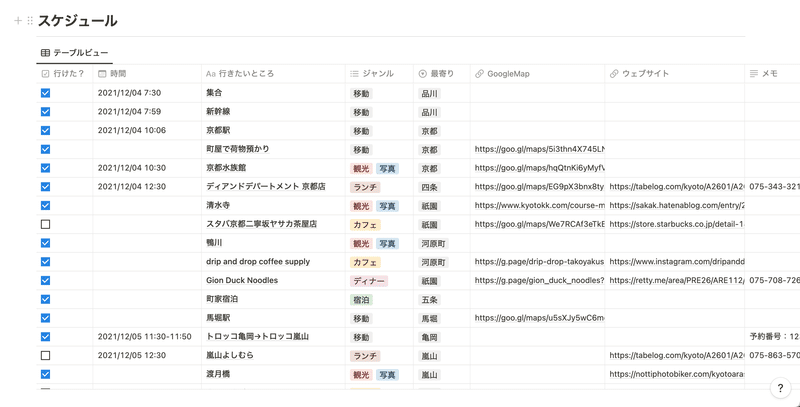Uncheck the checkbox for 渡月橋 row
Viewport: 800px width, 407px height.
45,374
